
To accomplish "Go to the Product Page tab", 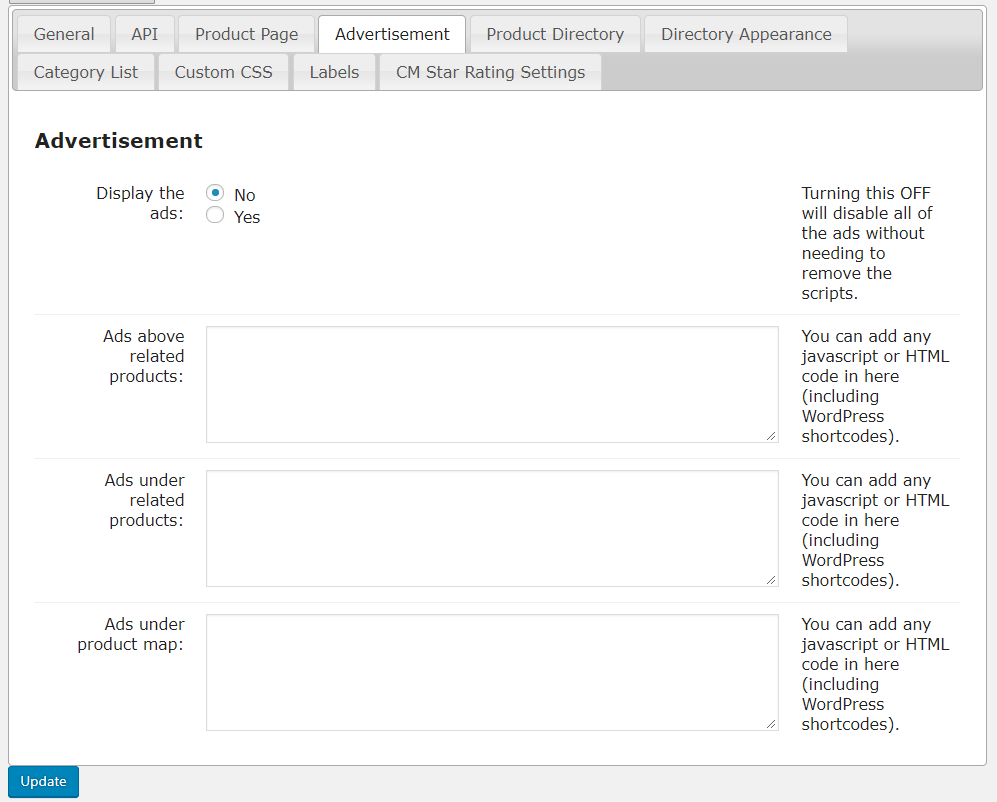I will (246, 34).
